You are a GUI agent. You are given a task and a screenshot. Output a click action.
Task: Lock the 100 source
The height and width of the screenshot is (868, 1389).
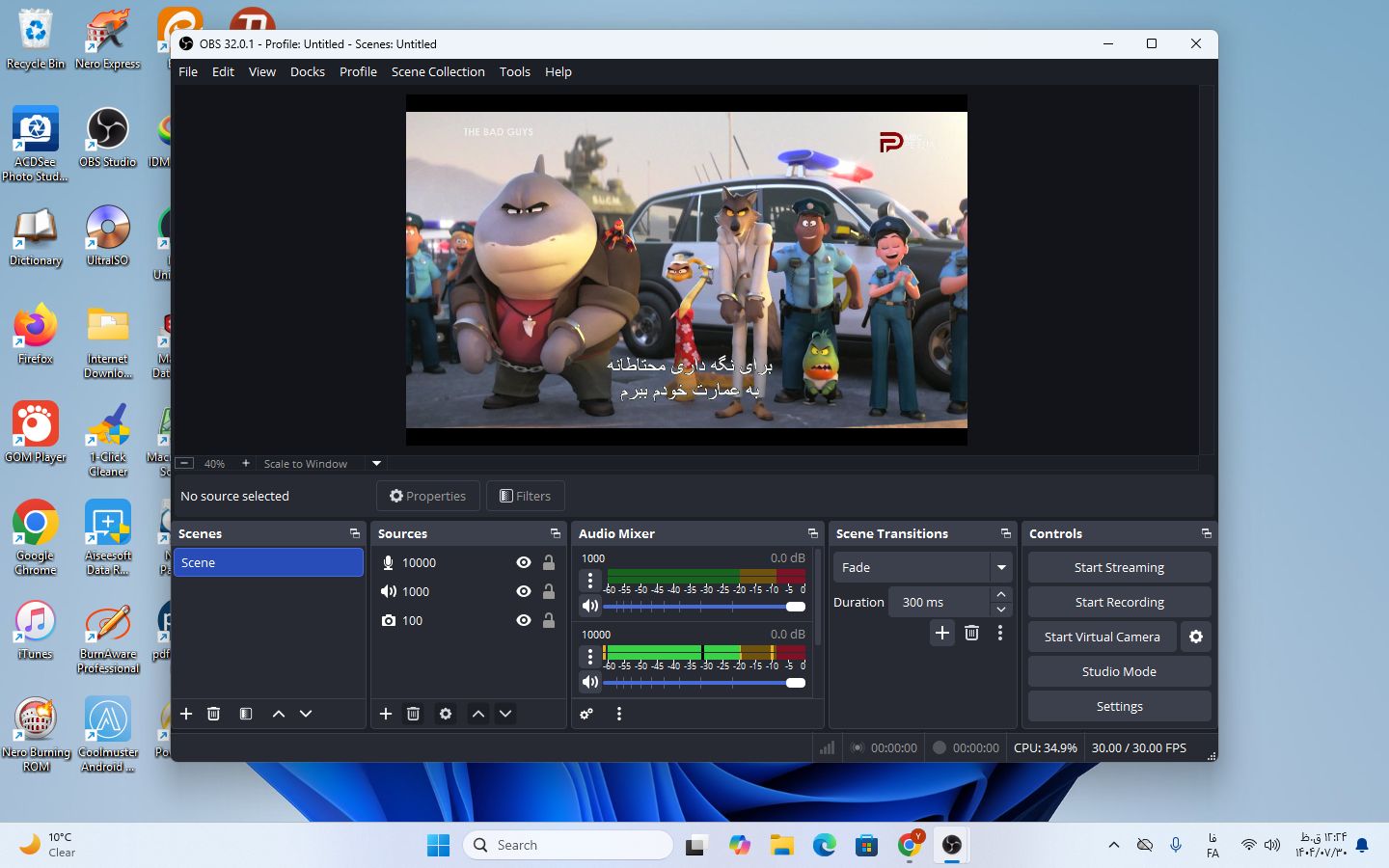click(549, 620)
